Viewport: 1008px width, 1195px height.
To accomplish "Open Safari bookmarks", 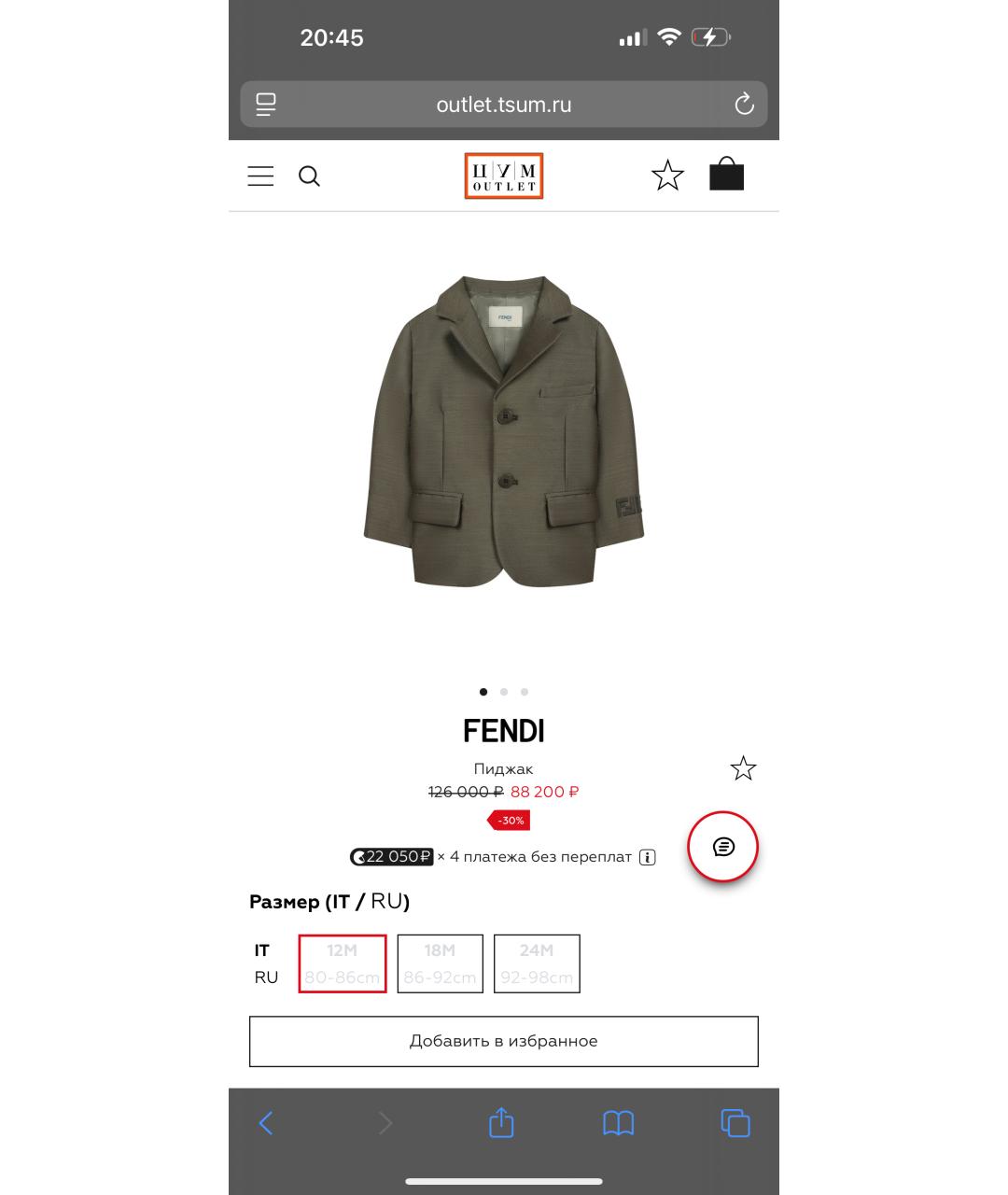I will [x=618, y=1123].
